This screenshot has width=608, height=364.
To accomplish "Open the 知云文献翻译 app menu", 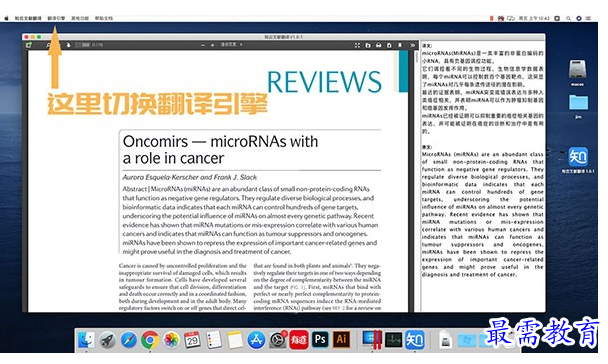I will [x=28, y=18].
